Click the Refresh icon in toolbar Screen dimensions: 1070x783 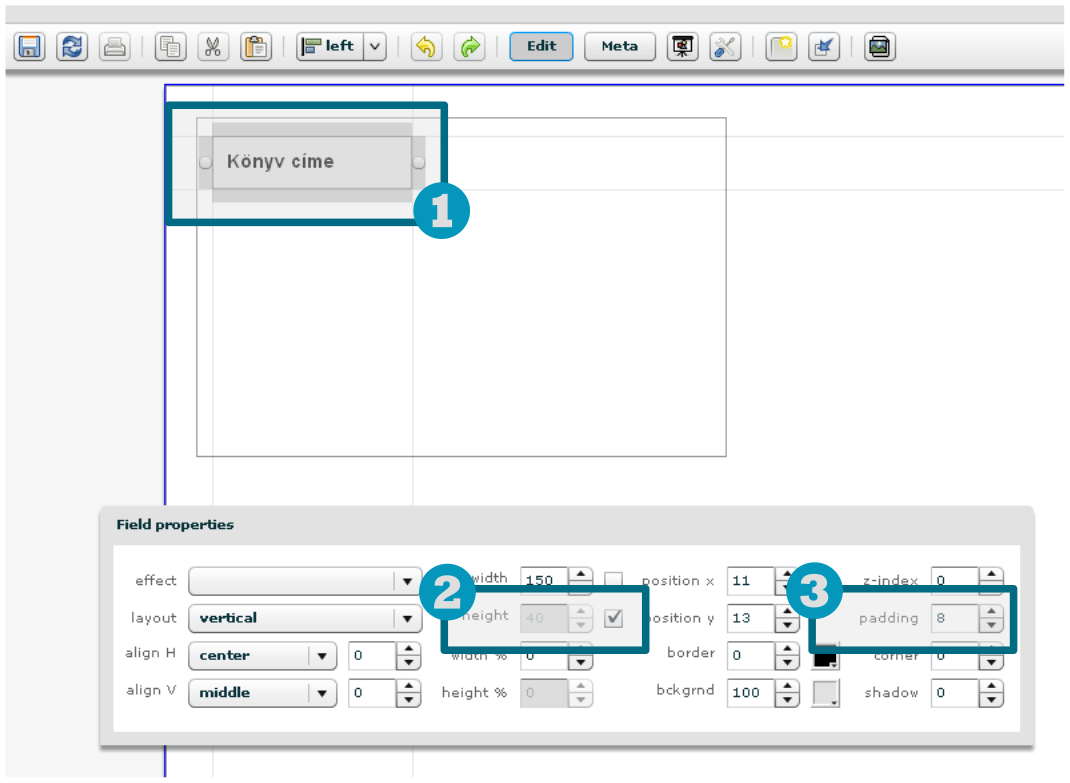click(x=71, y=47)
